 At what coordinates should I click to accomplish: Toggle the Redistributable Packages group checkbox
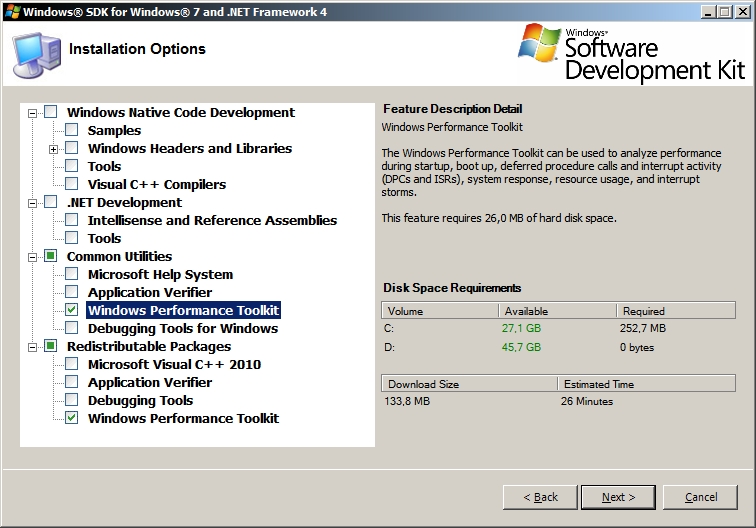click(51, 346)
